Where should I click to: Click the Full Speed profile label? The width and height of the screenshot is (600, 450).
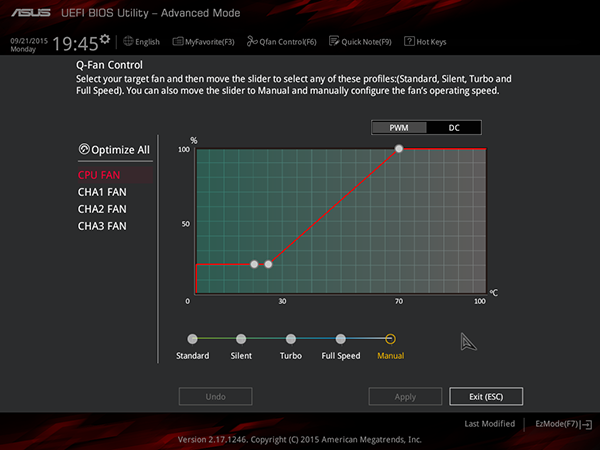[x=341, y=356]
